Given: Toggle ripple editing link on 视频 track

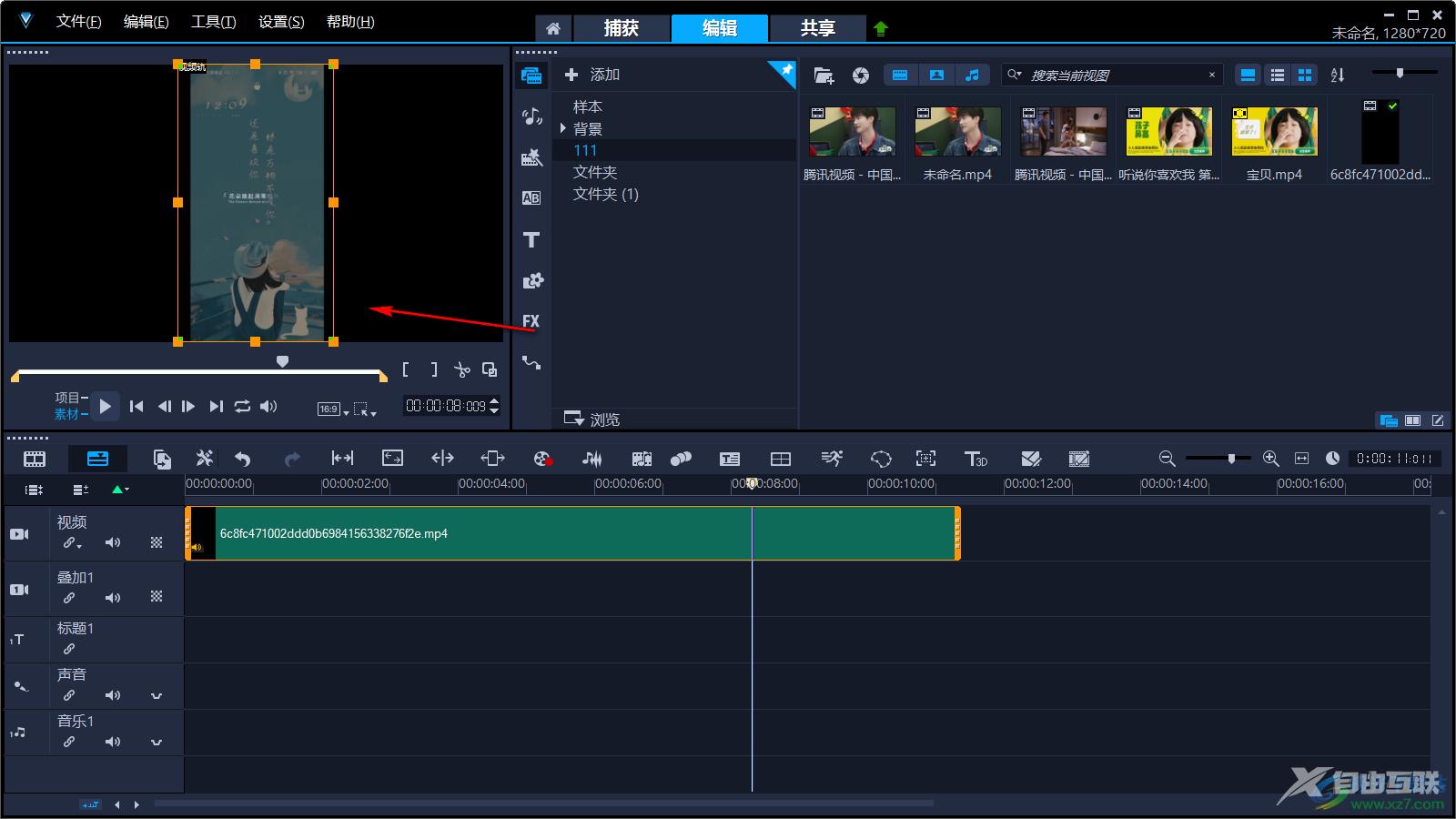Looking at the screenshot, I should (71, 543).
